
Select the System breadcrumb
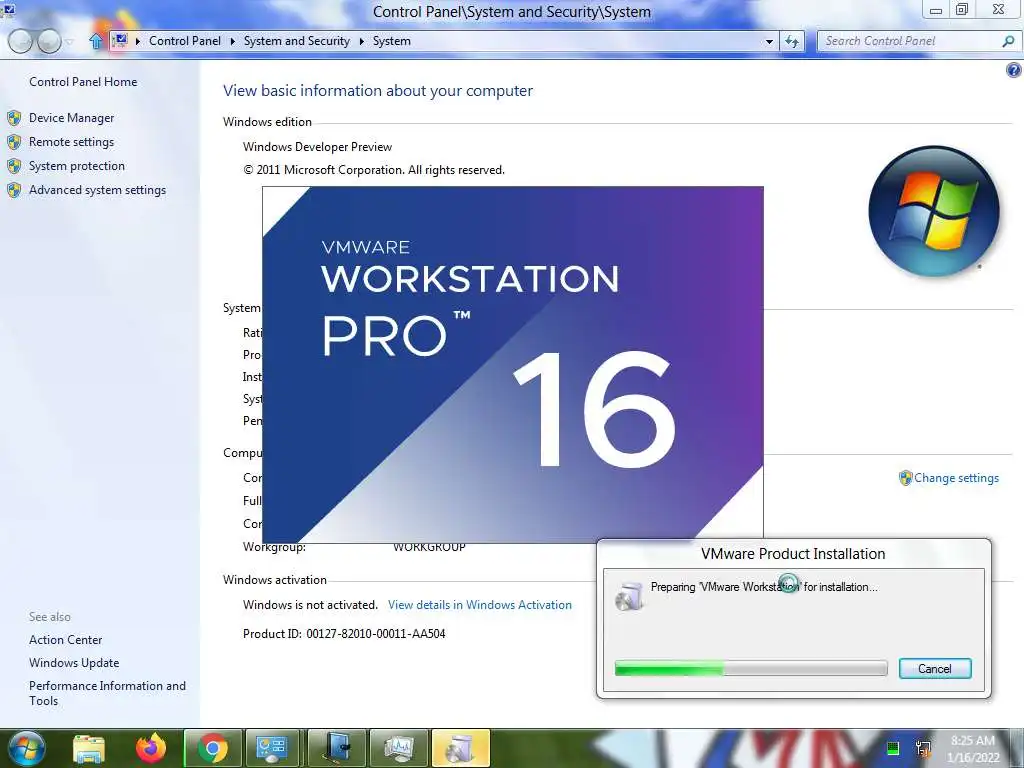tap(392, 41)
